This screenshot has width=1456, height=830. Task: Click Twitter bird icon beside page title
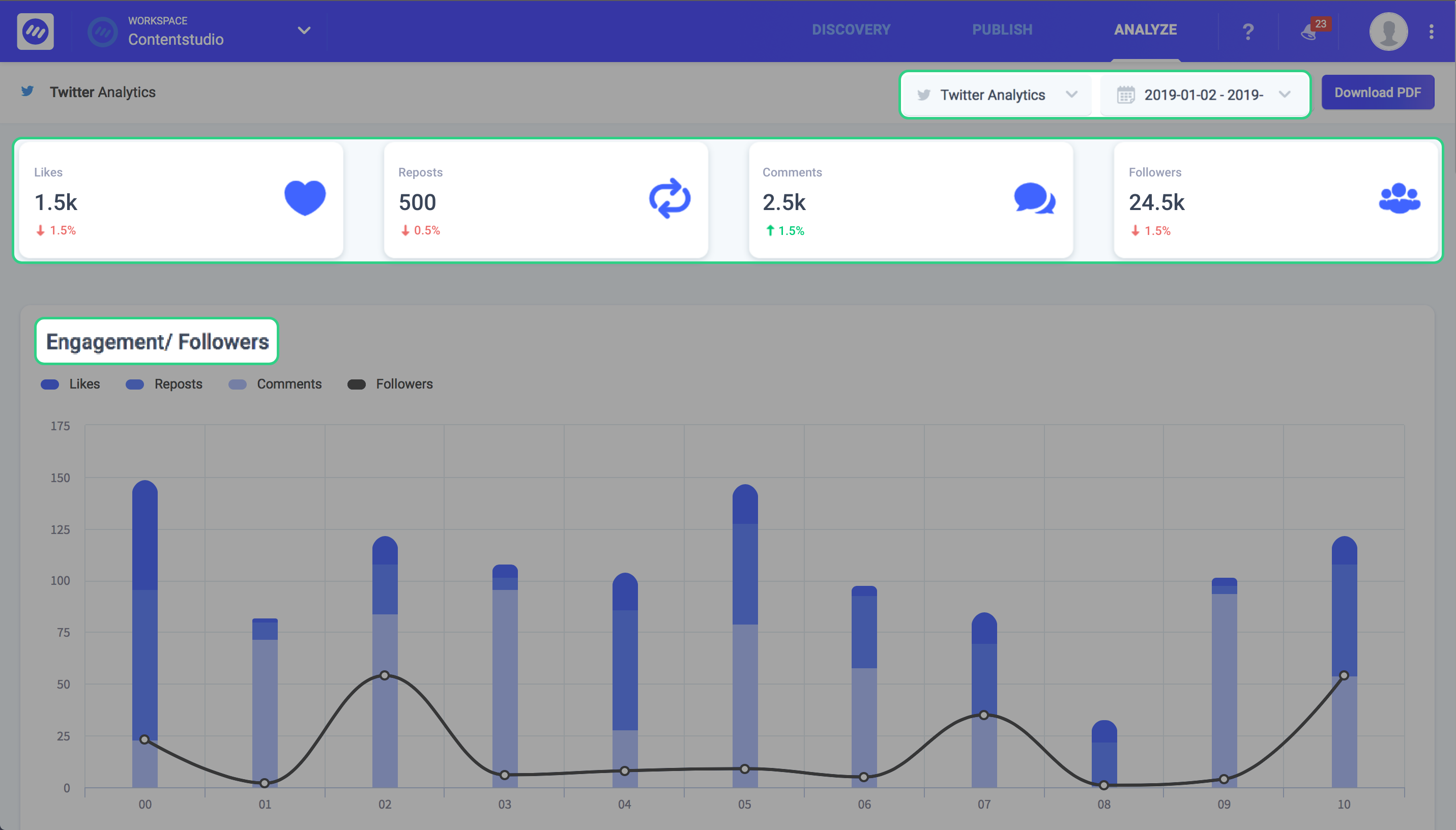coord(27,91)
